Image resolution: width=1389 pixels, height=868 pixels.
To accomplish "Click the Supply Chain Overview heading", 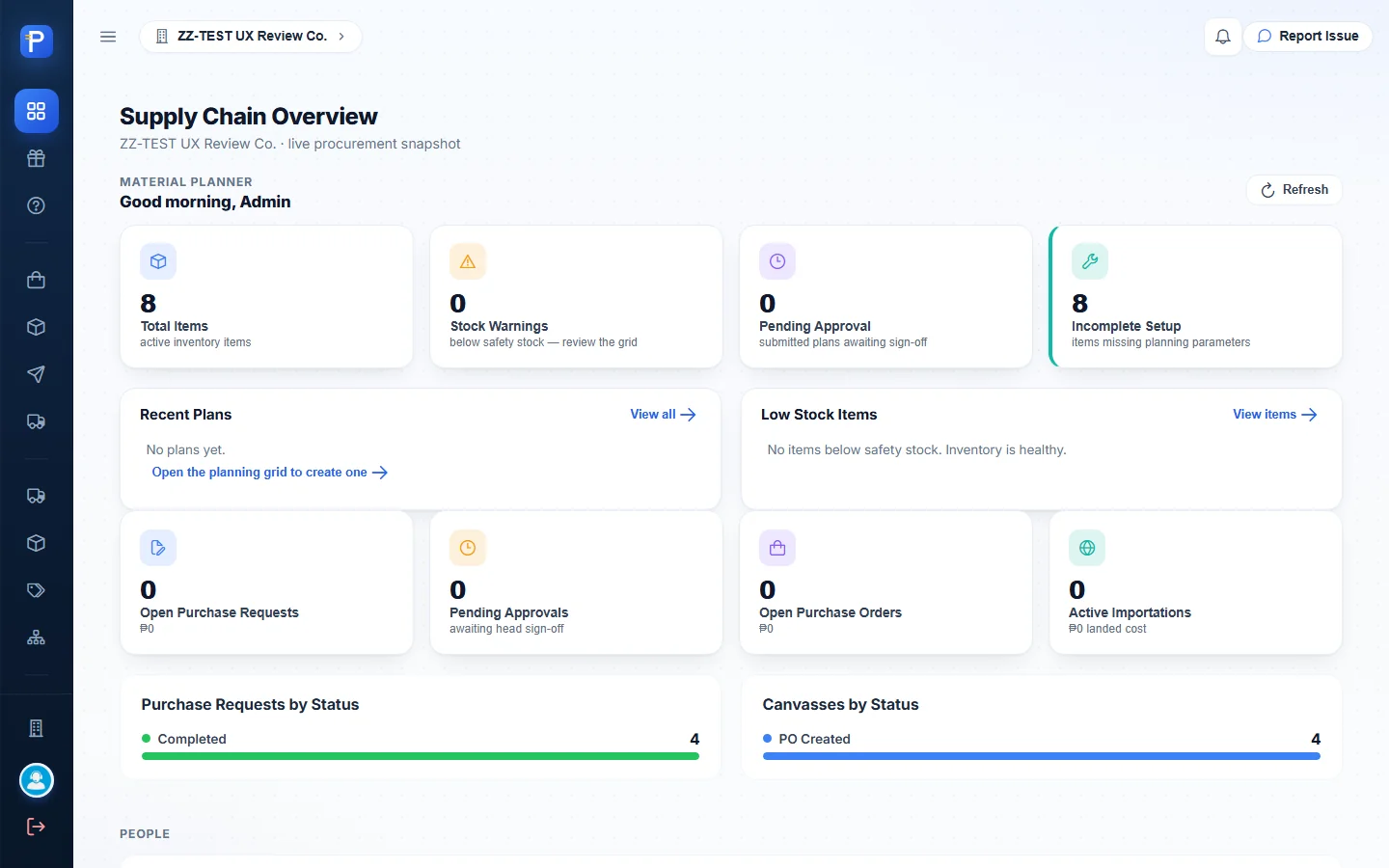I will pyautogui.click(x=249, y=117).
